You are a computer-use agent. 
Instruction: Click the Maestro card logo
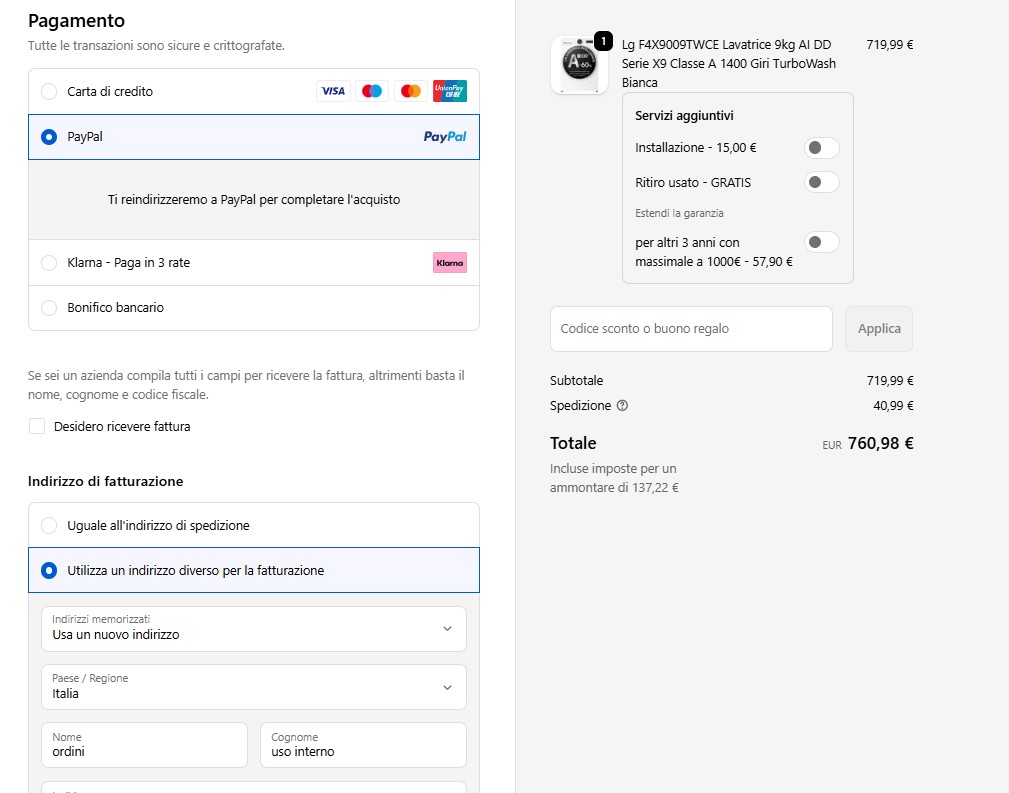[372, 91]
